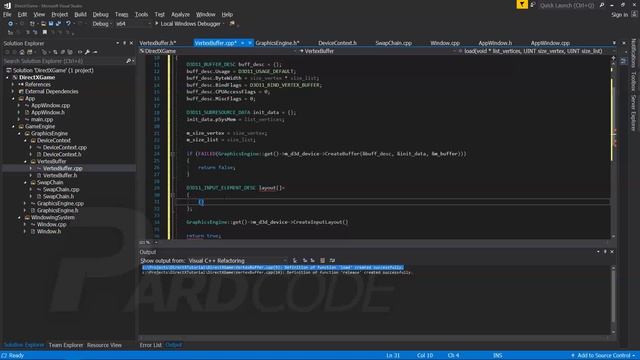
Task: Select Window.cpp in Solution Explorer
Action: (51, 224)
